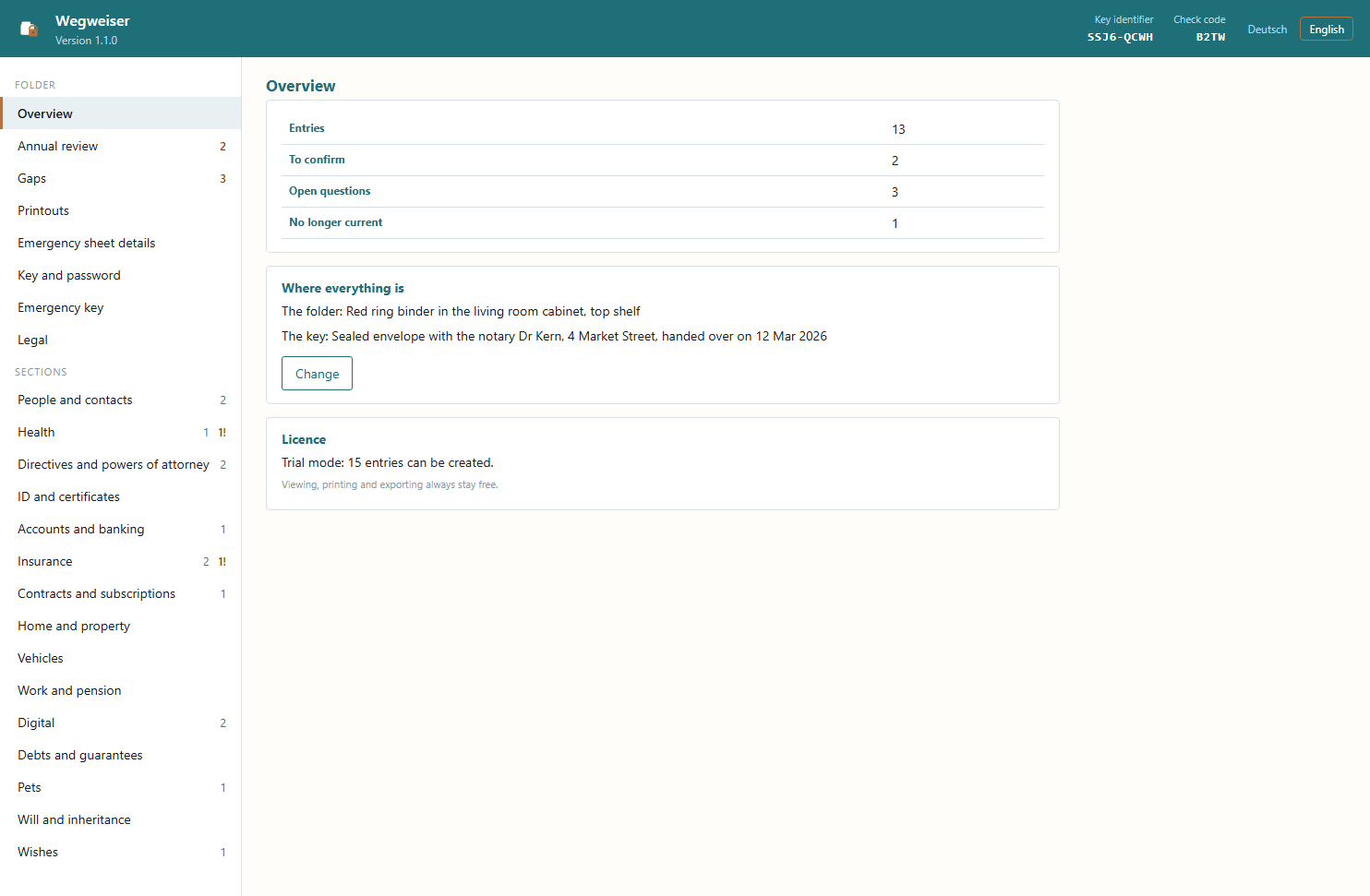This screenshot has height=896, width=1370.
Task: Click the To confirm row label
Action: (317, 160)
